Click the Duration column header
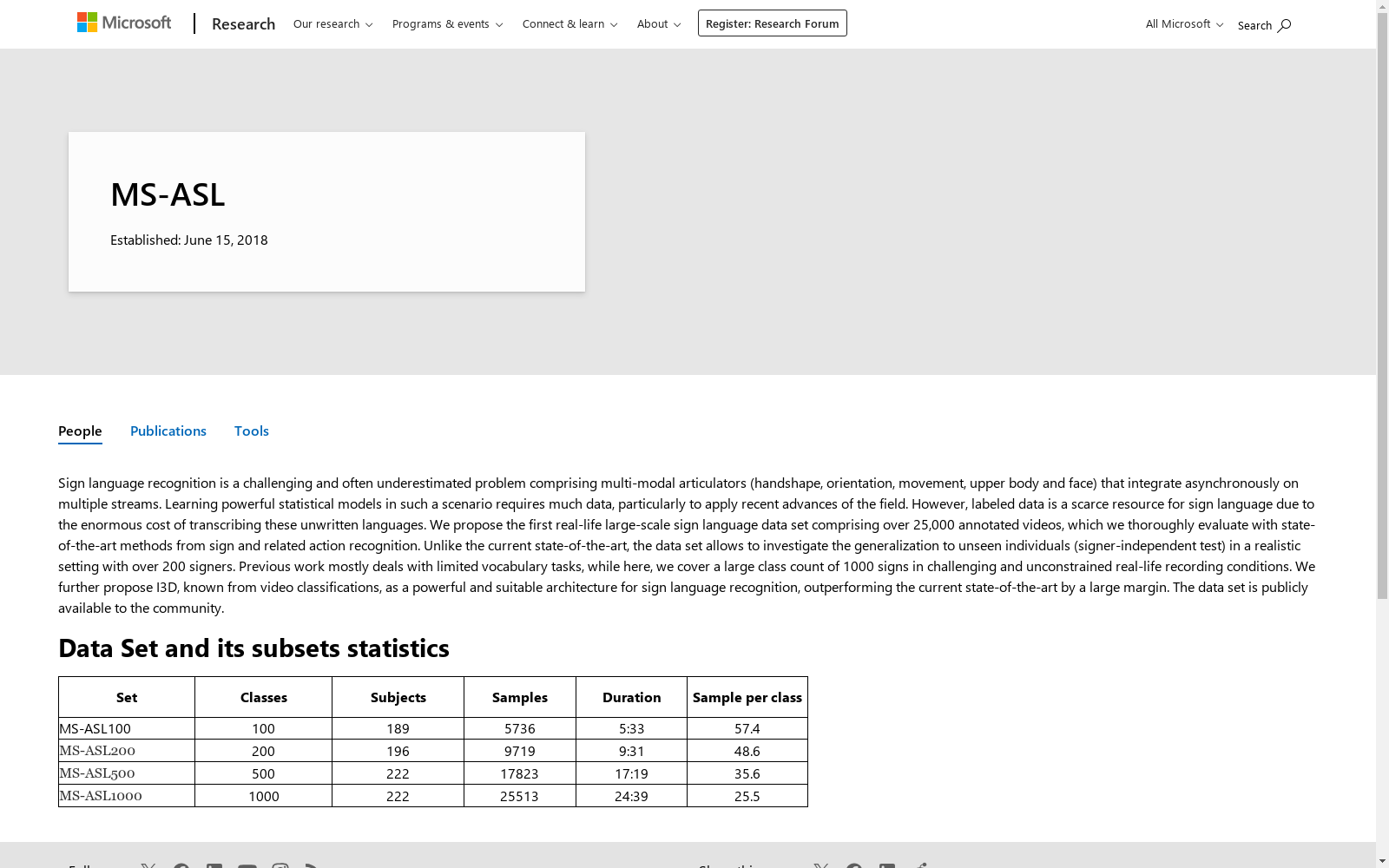1389x868 pixels. coord(632,697)
